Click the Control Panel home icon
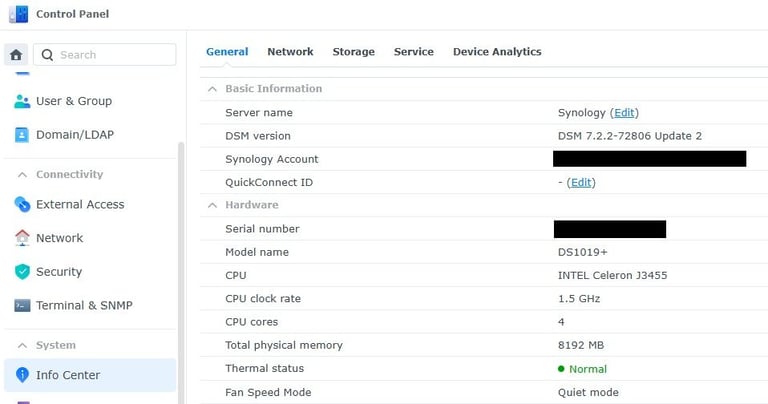The image size is (768, 404). point(16,54)
